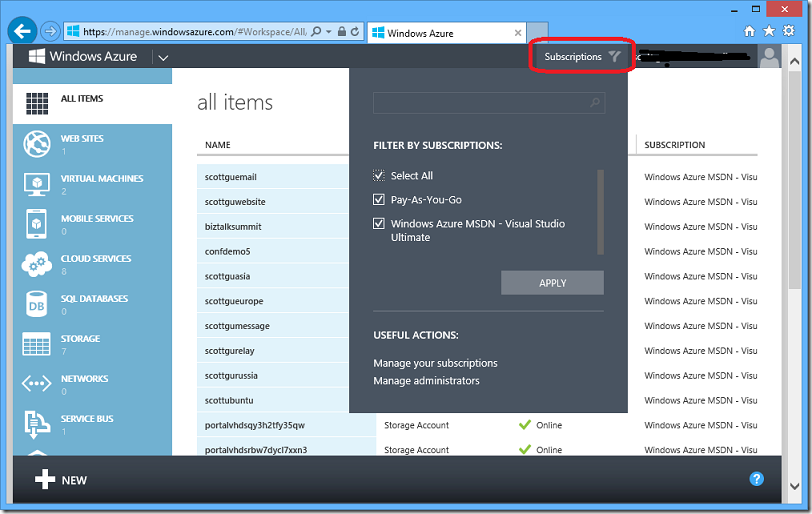This screenshot has width=812, height=514.
Task: Select ALL ITEMS in sidebar
Action: (x=82, y=98)
